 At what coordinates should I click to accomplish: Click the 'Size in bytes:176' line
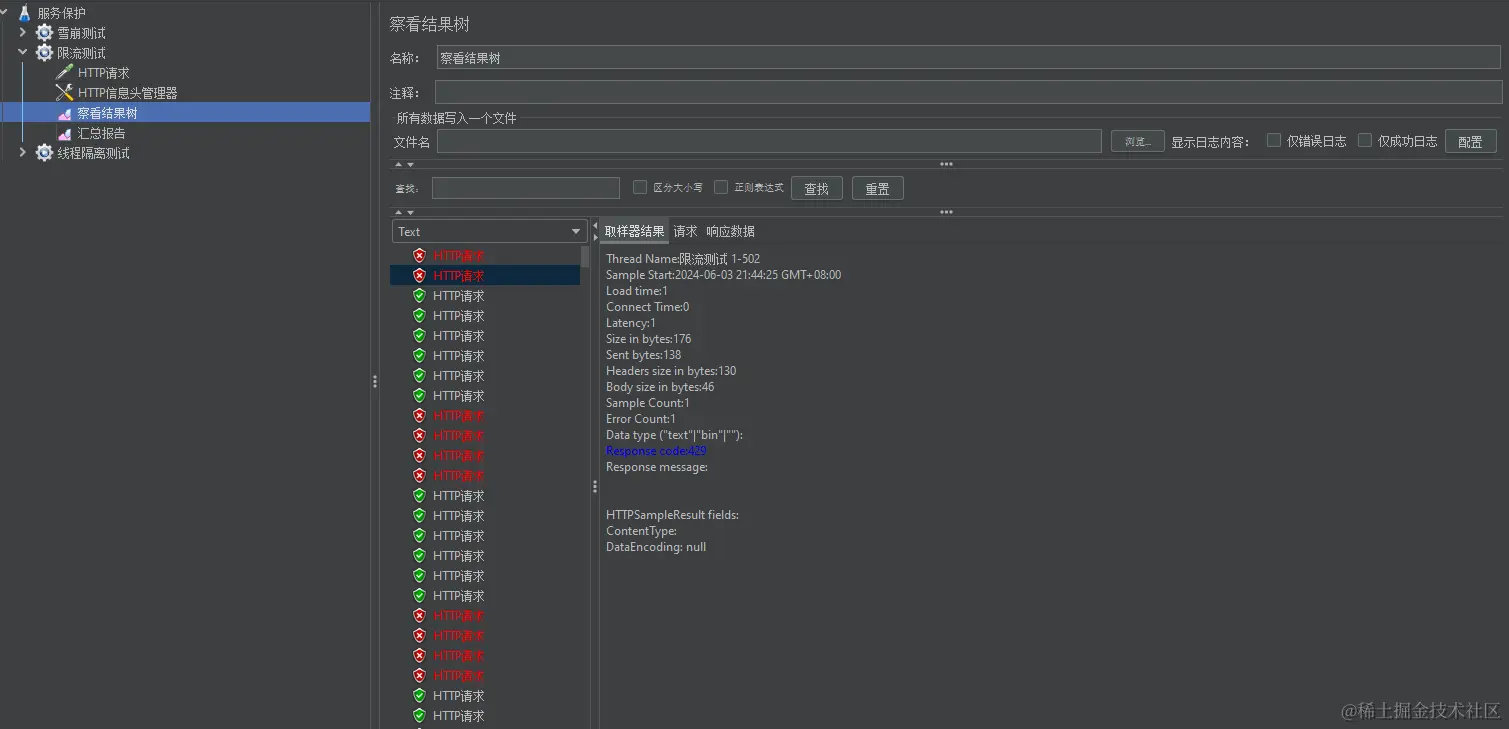pyautogui.click(x=648, y=339)
